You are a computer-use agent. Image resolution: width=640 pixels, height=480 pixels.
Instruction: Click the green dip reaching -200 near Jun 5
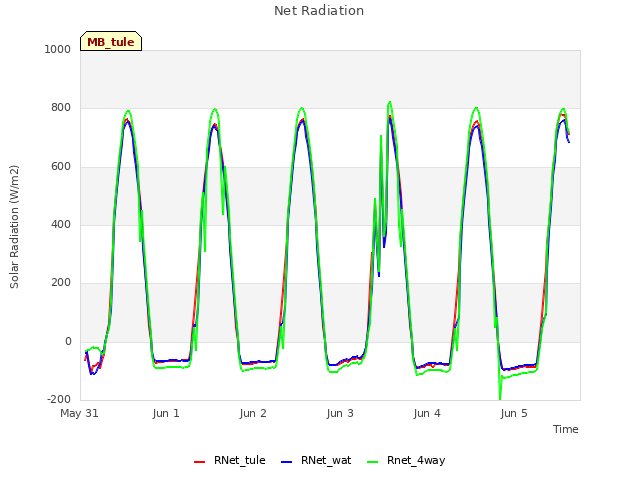pos(500,397)
